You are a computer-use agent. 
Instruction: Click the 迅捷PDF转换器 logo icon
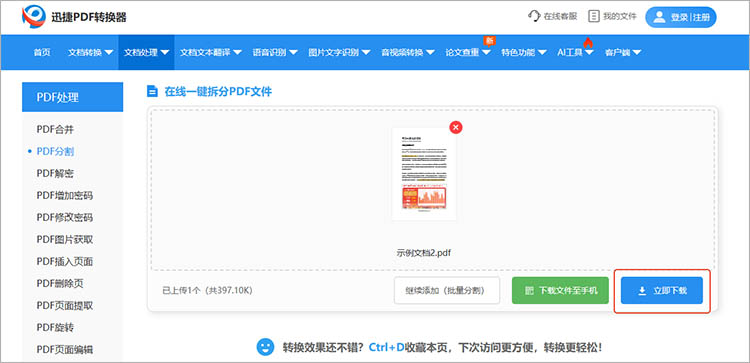pos(33,17)
